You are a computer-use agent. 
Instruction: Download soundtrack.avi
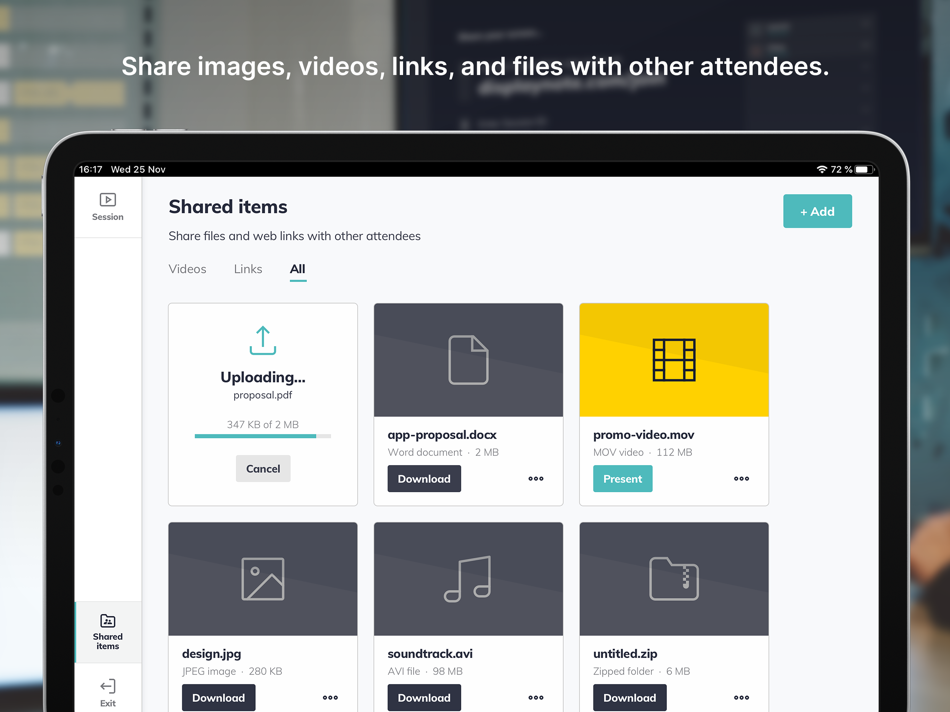click(x=424, y=697)
